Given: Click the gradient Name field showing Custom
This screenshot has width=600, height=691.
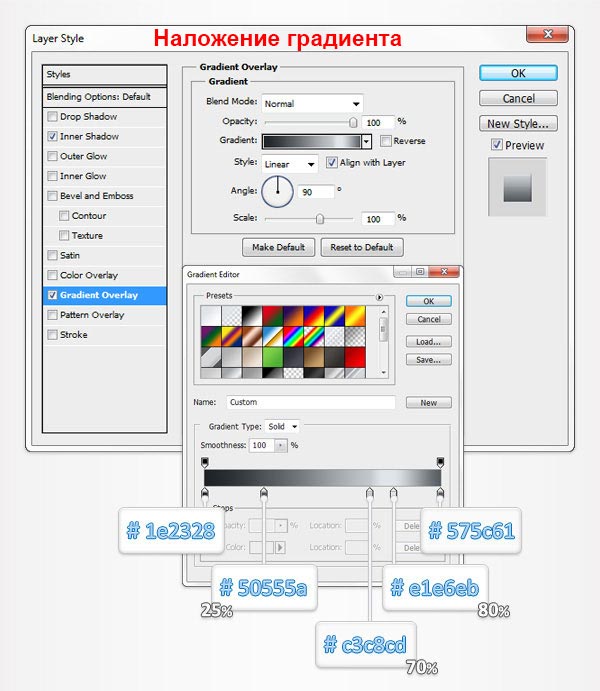Looking at the screenshot, I should pos(311,402).
